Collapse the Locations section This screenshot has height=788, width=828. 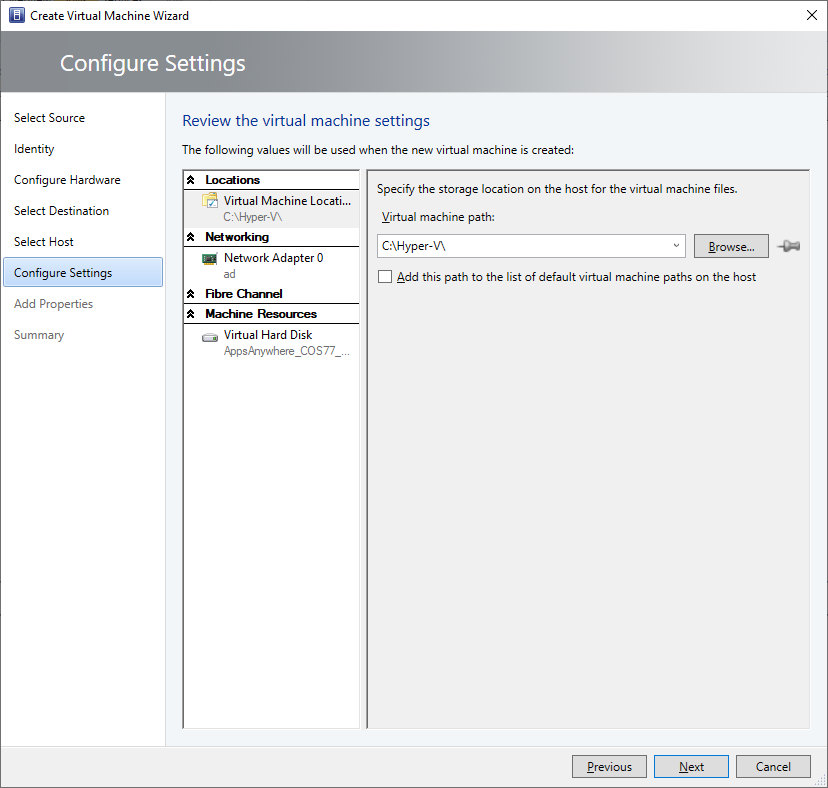192,180
